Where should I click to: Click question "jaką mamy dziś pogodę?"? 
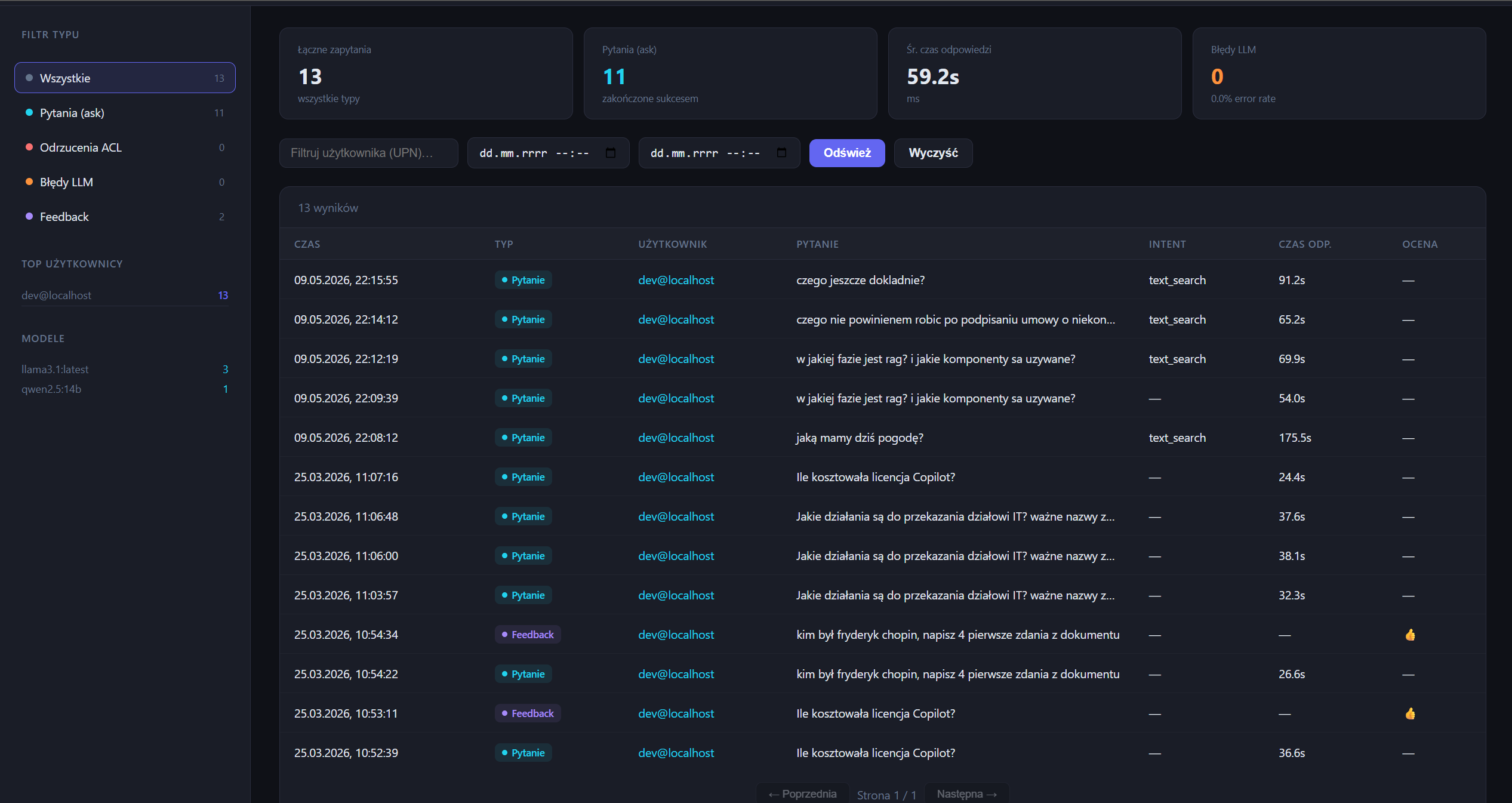(x=860, y=438)
